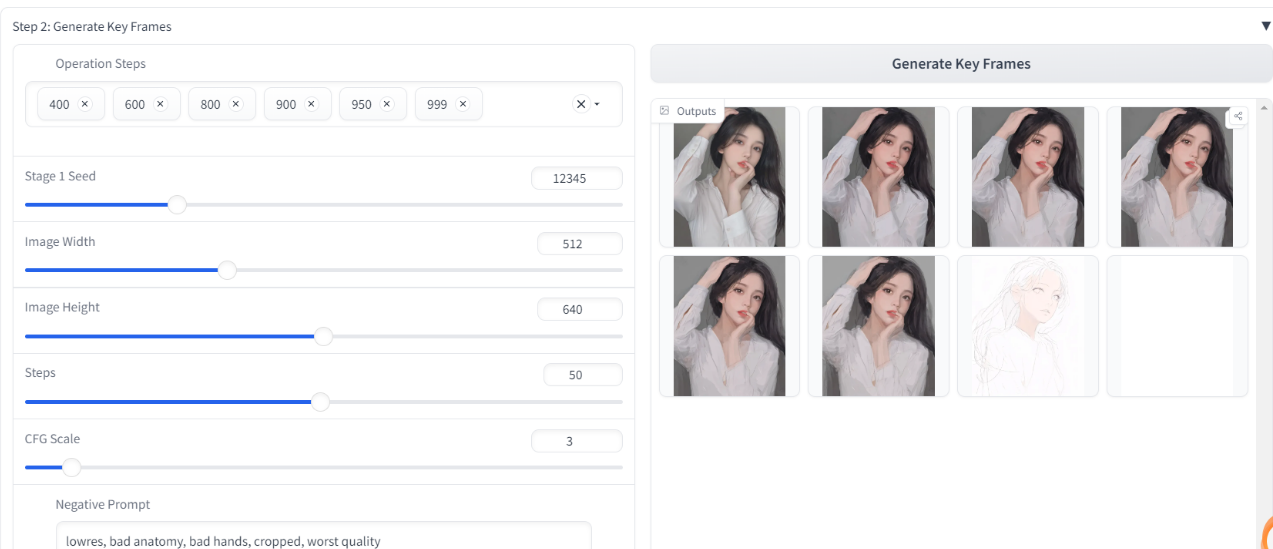Remove the 400 operation step tag

point(84,104)
